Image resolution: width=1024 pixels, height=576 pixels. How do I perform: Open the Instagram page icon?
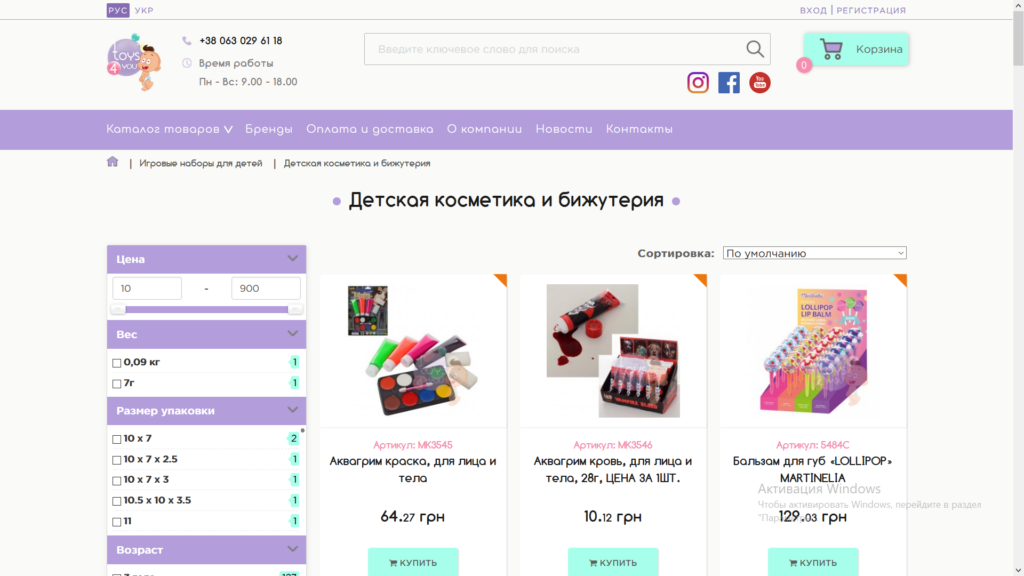pos(698,83)
